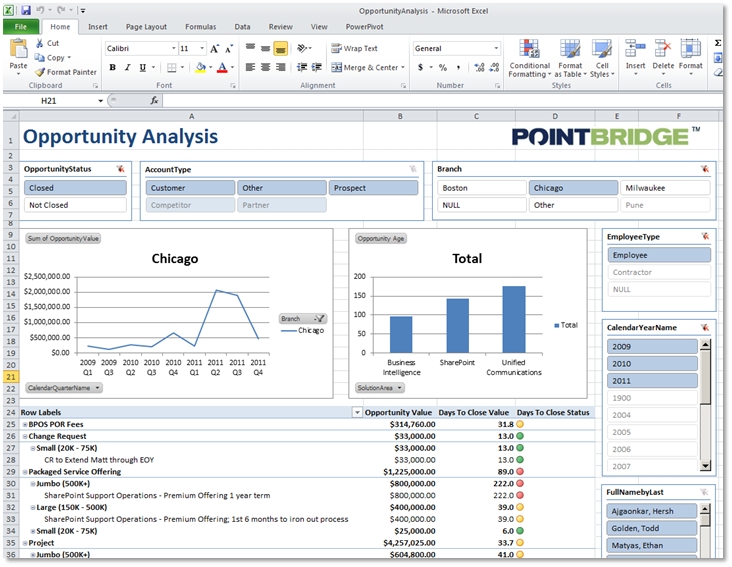The width and height of the screenshot is (732, 567).
Task: Click the Orientation text rotation icon
Action: [302, 48]
